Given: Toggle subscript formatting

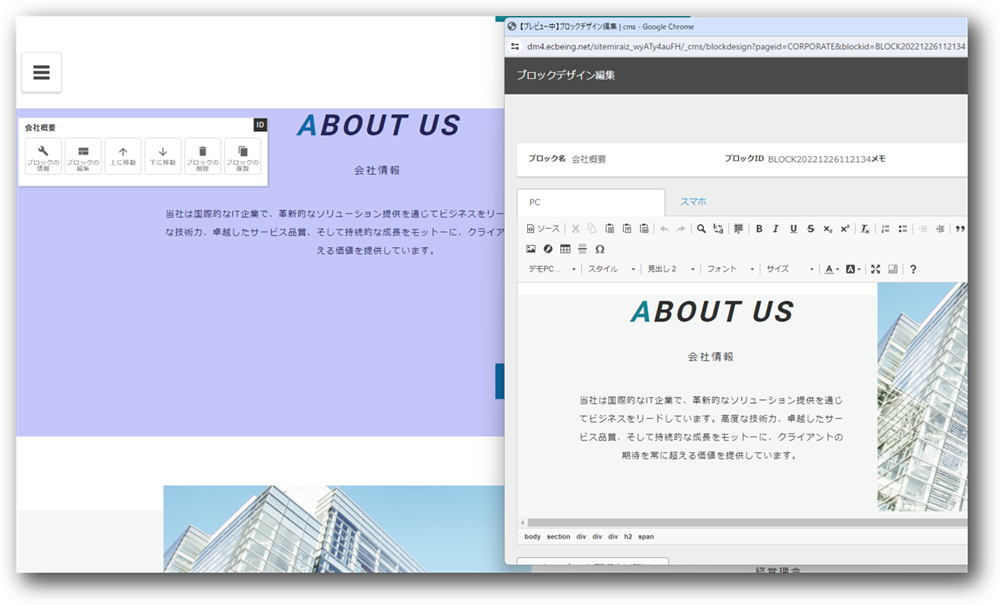Looking at the screenshot, I should click(827, 229).
